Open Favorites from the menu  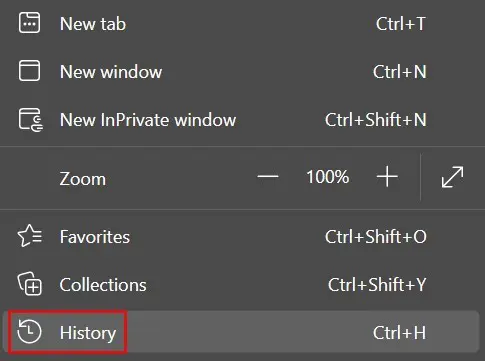pyautogui.click(x=242, y=237)
